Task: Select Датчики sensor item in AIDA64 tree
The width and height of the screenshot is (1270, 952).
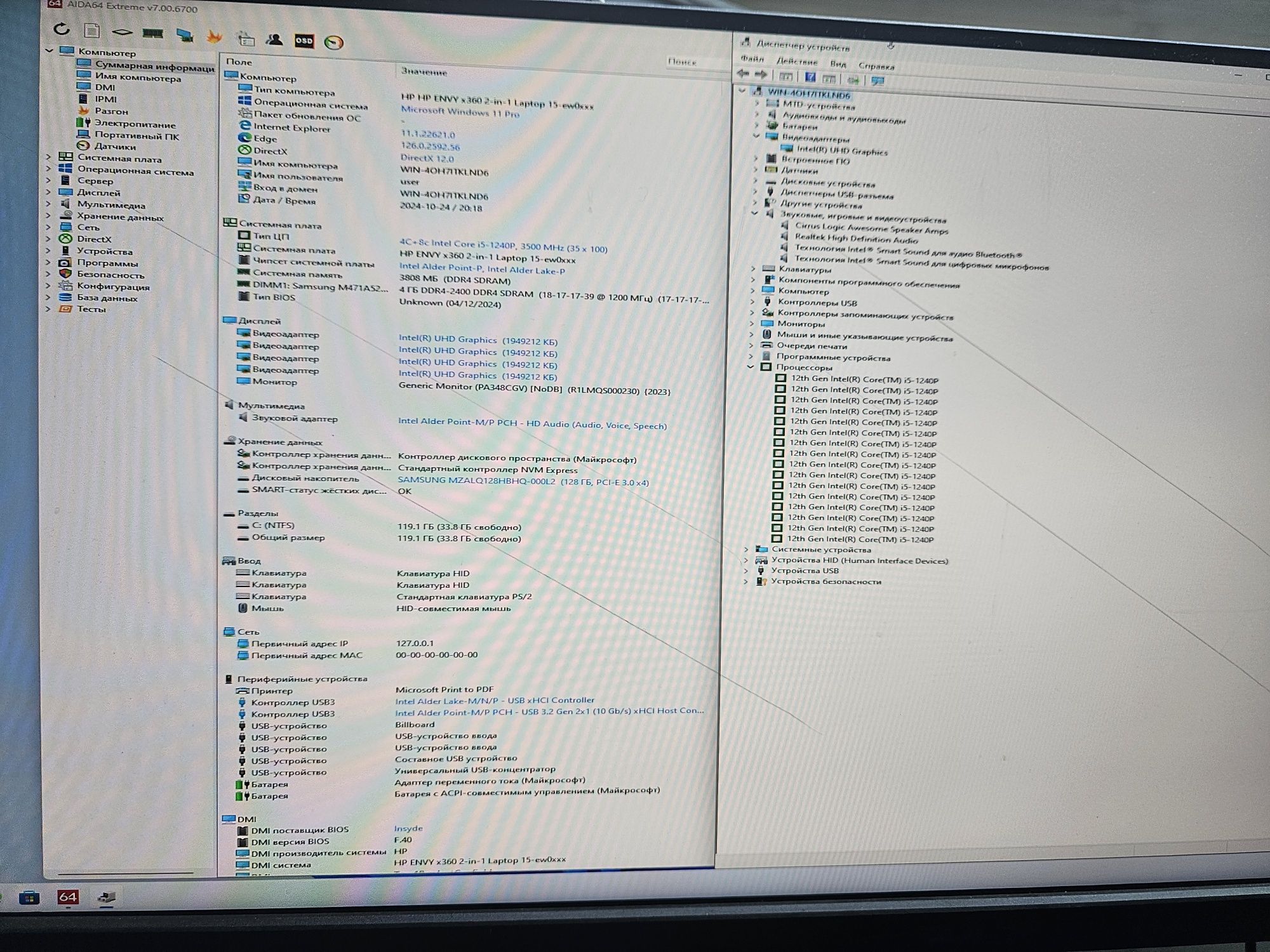Action: click(x=107, y=147)
